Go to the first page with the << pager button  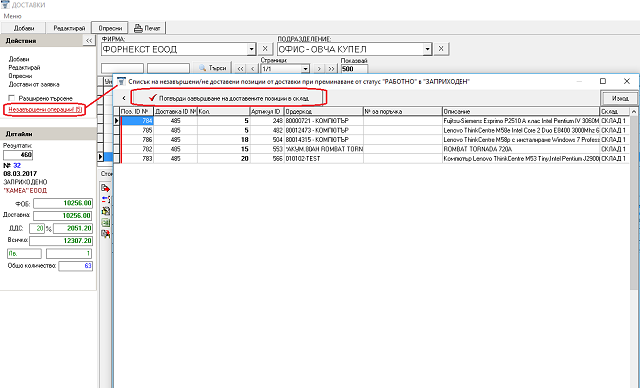[240, 69]
